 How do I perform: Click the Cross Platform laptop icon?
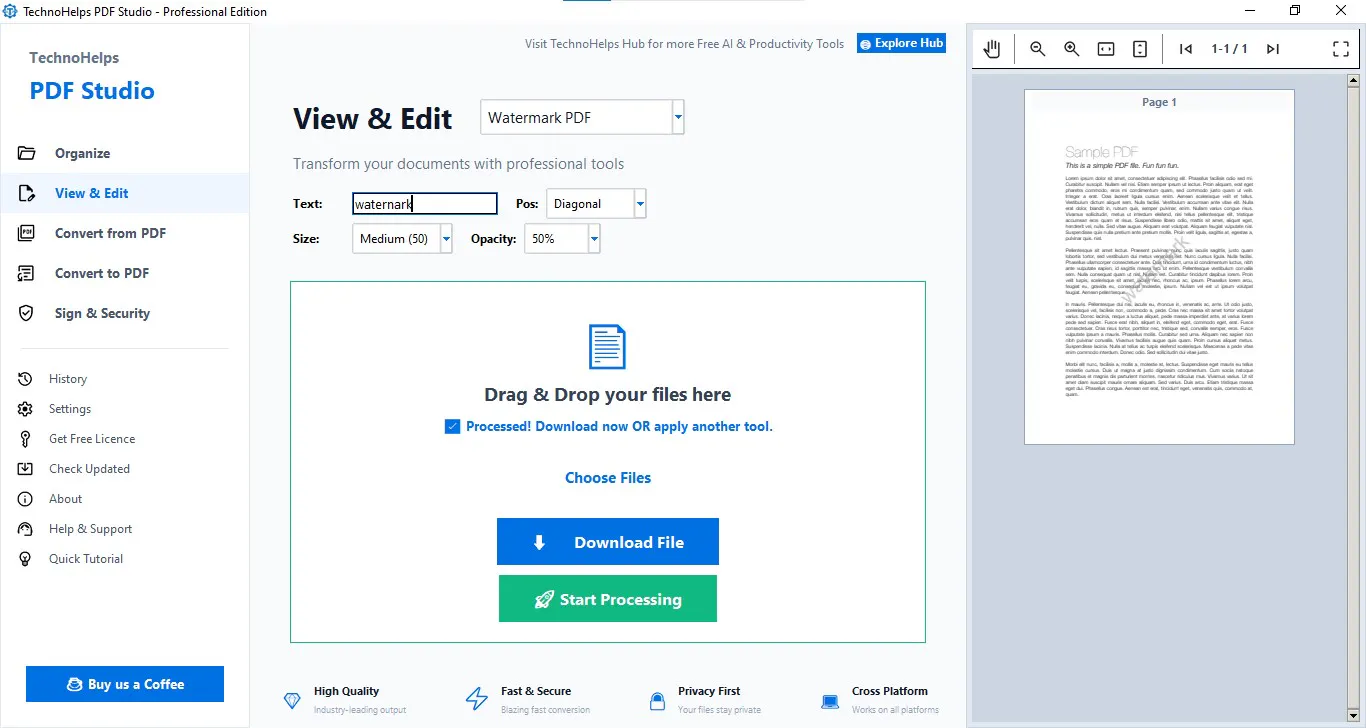(x=830, y=701)
